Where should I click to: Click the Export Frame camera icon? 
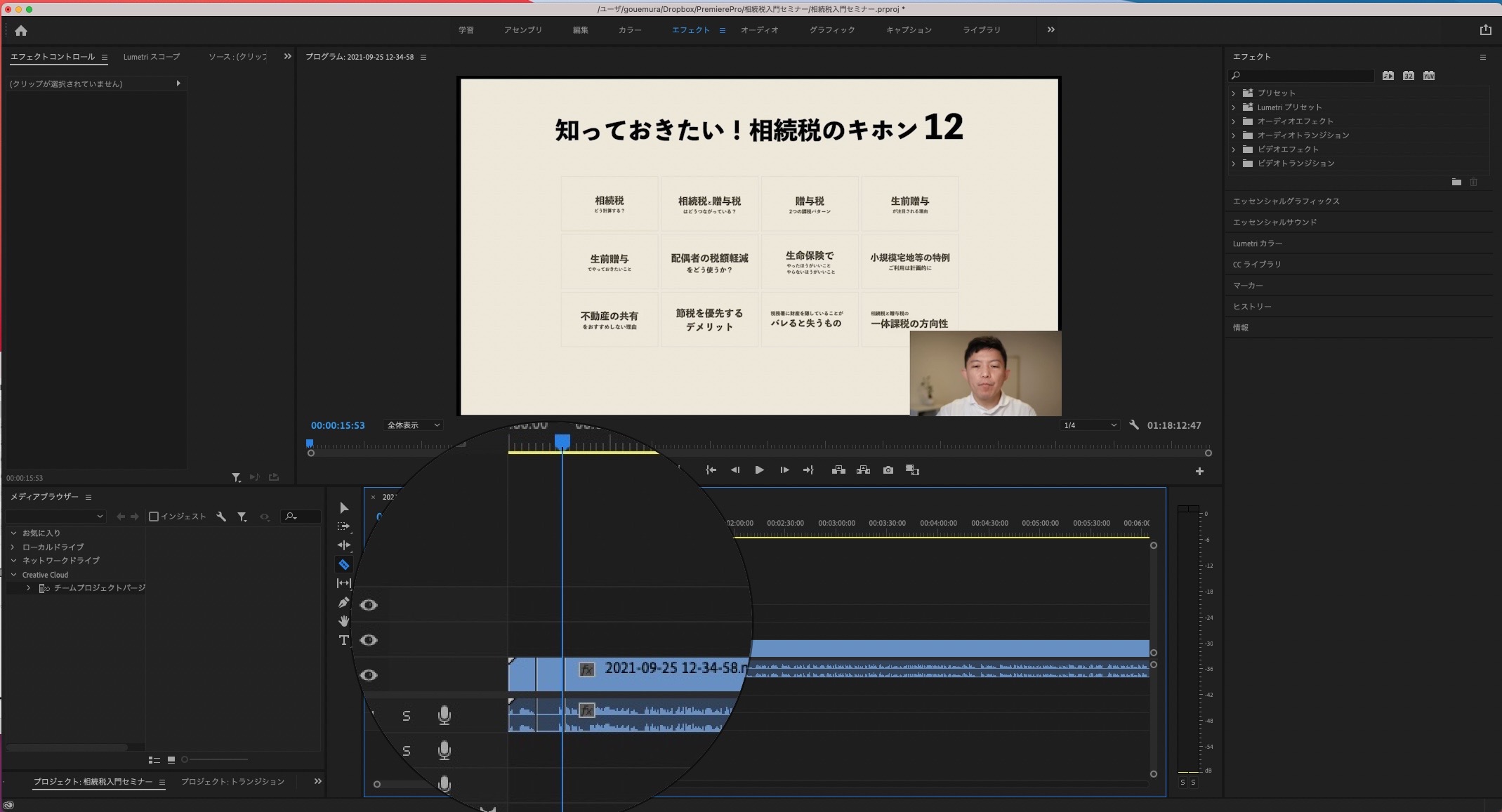point(888,470)
